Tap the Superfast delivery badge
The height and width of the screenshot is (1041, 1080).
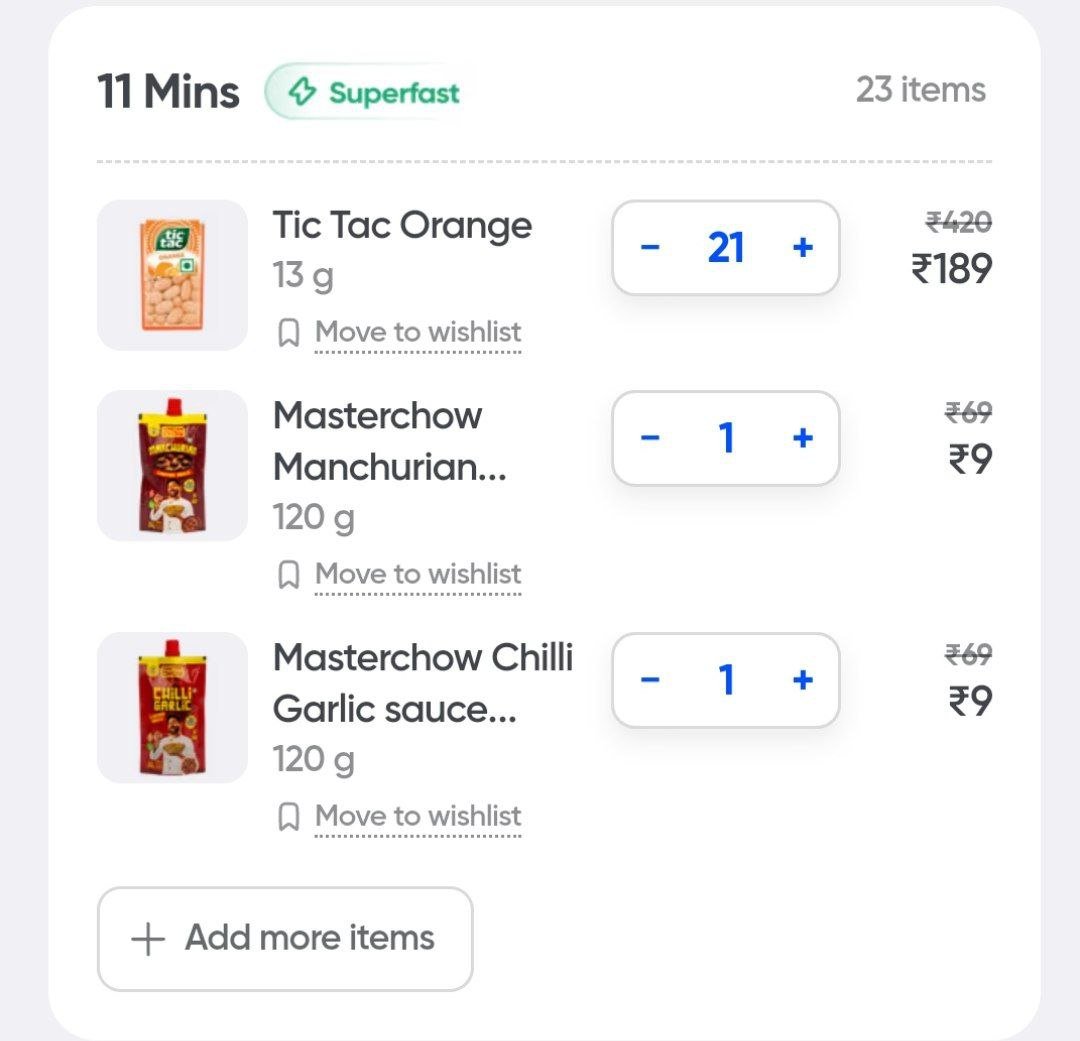[x=372, y=93]
